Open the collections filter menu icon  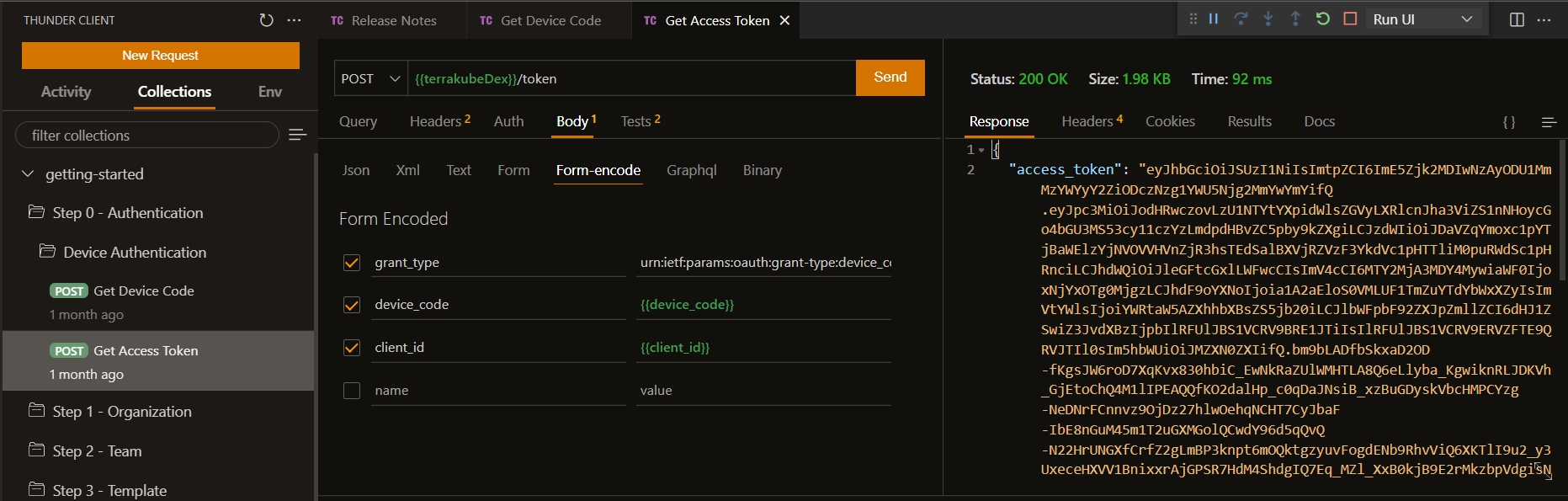297,135
